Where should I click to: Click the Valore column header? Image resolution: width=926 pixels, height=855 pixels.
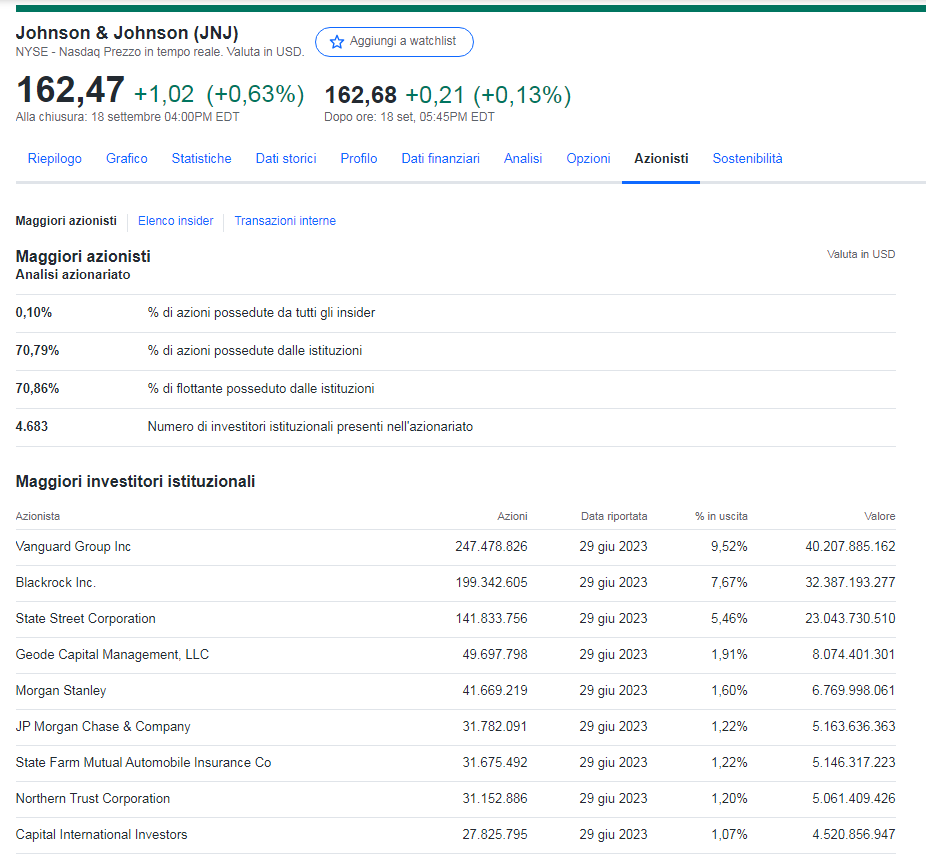tap(880, 517)
